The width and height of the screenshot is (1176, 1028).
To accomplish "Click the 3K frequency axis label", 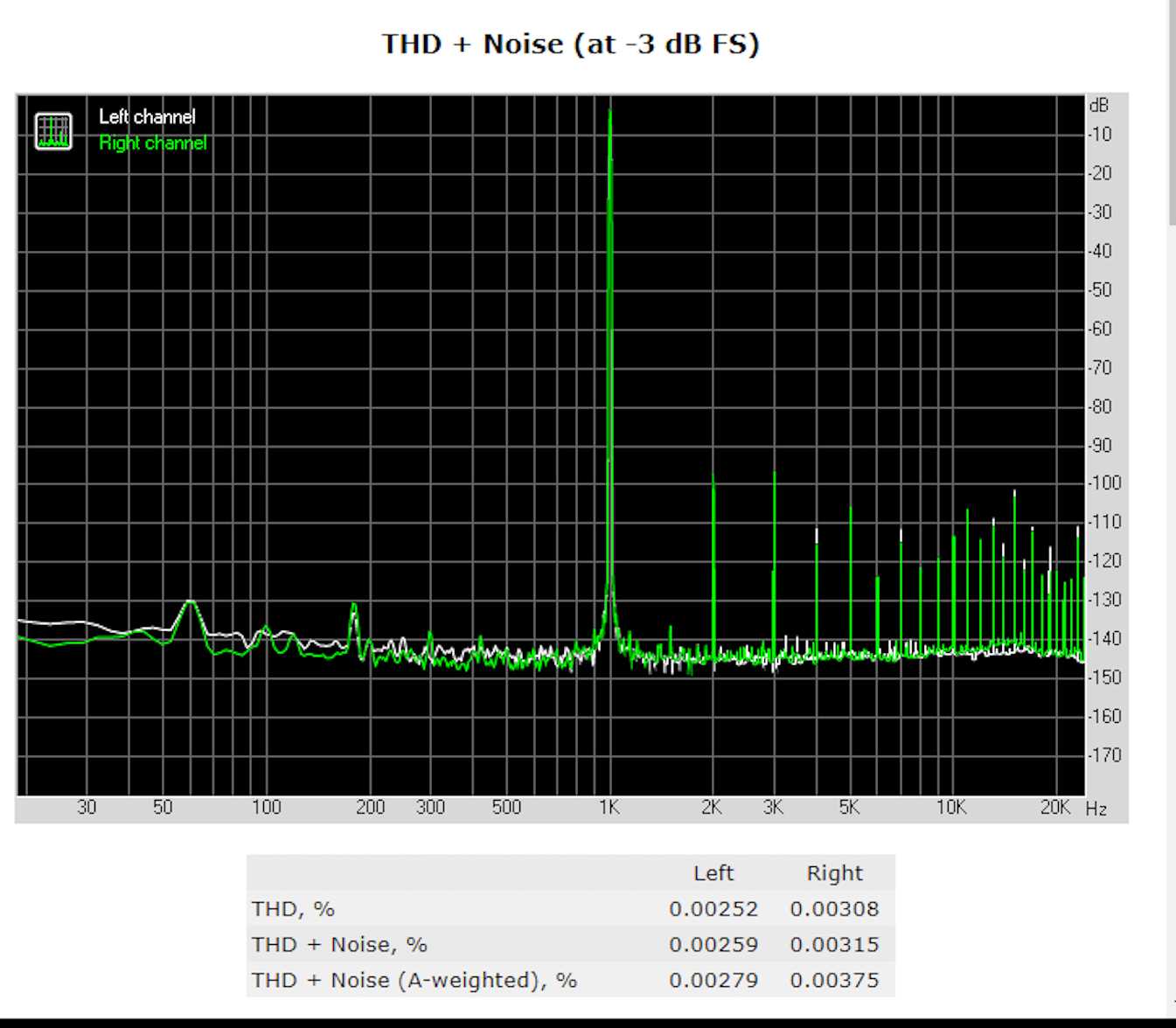I will [x=773, y=807].
